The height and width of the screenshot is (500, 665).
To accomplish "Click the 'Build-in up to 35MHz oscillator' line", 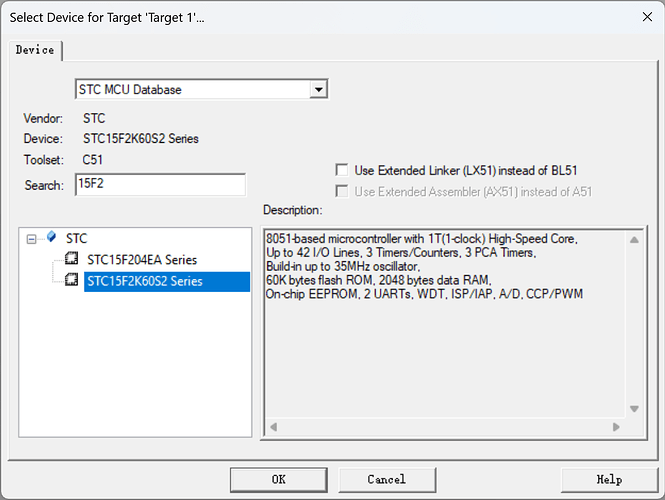I will coord(343,266).
